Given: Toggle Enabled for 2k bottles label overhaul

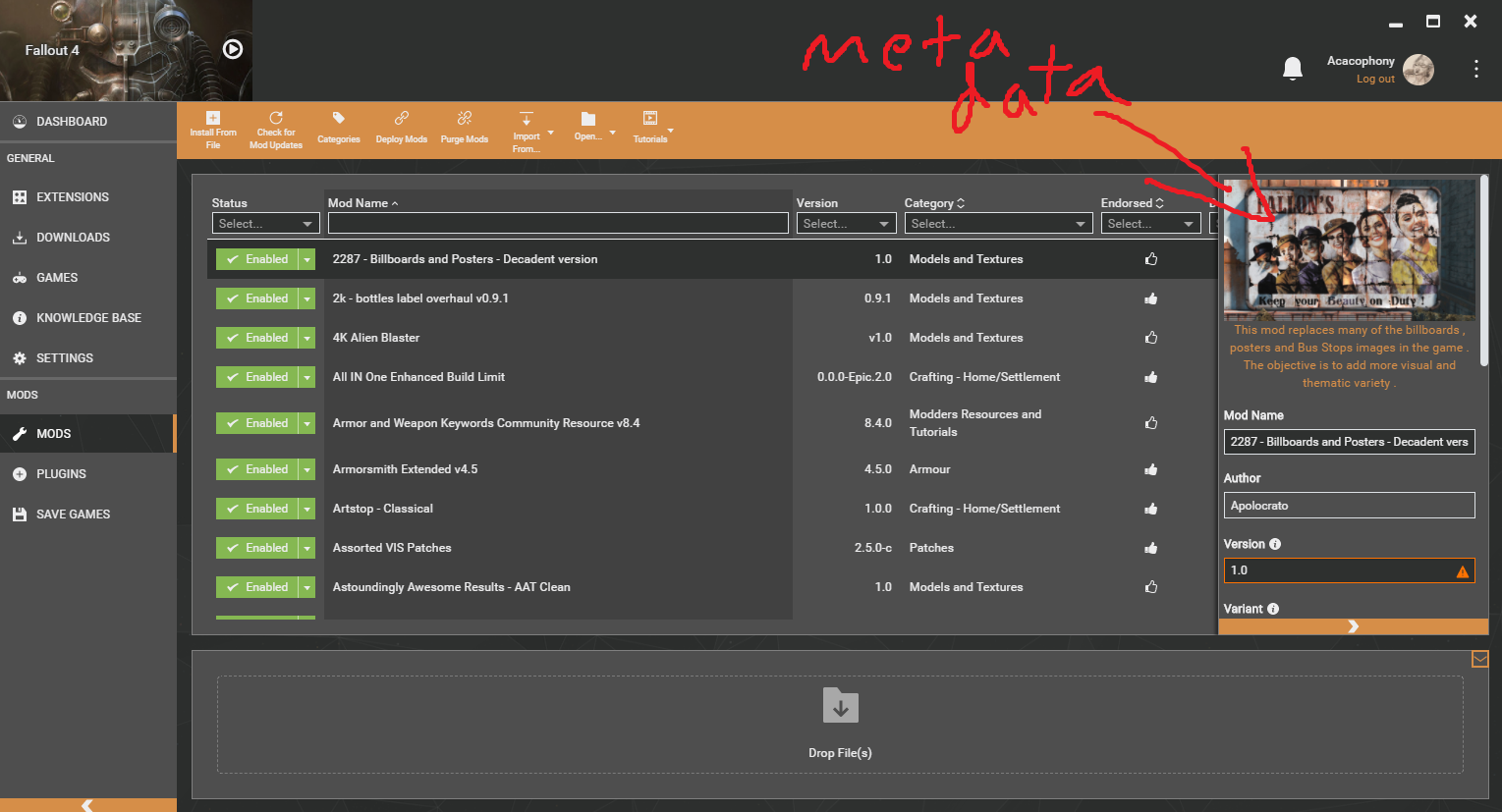Looking at the screenshot, I should click(x=257, y=298).
